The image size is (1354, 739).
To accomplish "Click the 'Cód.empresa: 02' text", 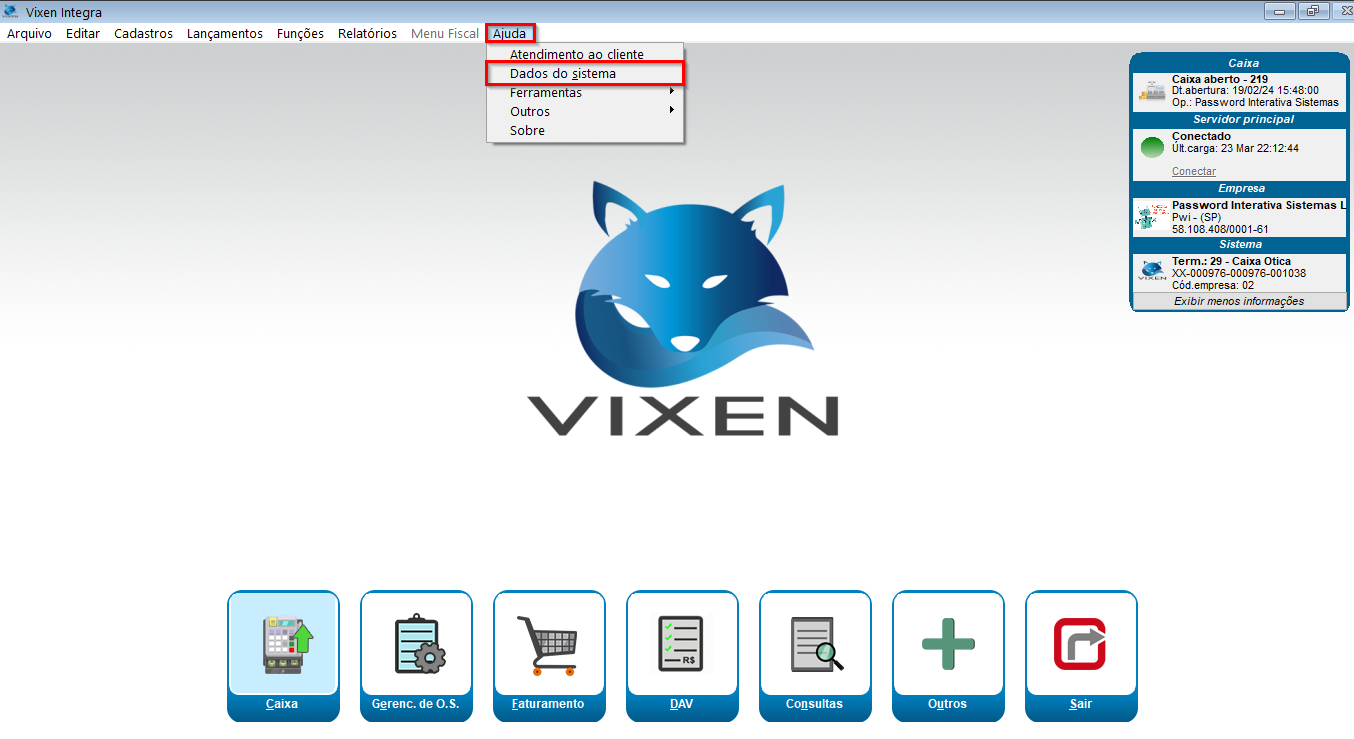I will [x=1213, y=285].
